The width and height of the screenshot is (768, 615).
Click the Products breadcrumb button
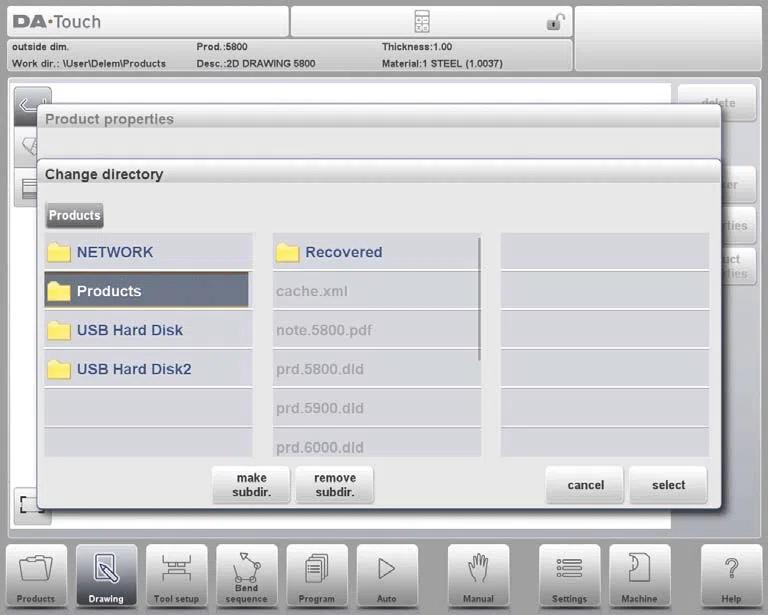(74, 215)
